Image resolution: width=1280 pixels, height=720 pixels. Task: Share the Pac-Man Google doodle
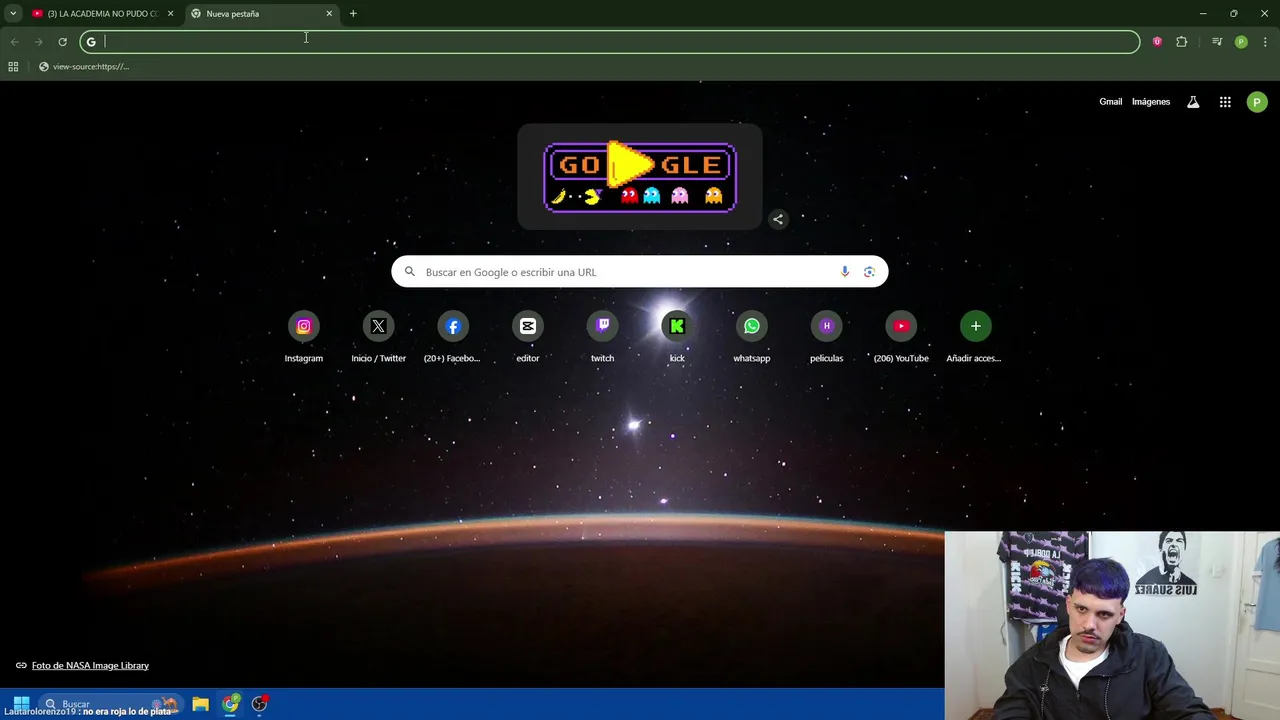point(778,219)
